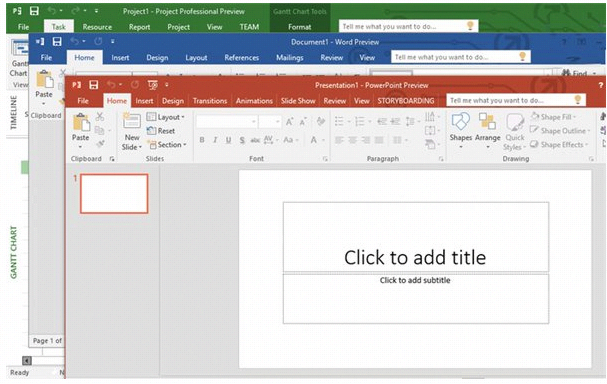Select slide 1 thumbnail

114,194
